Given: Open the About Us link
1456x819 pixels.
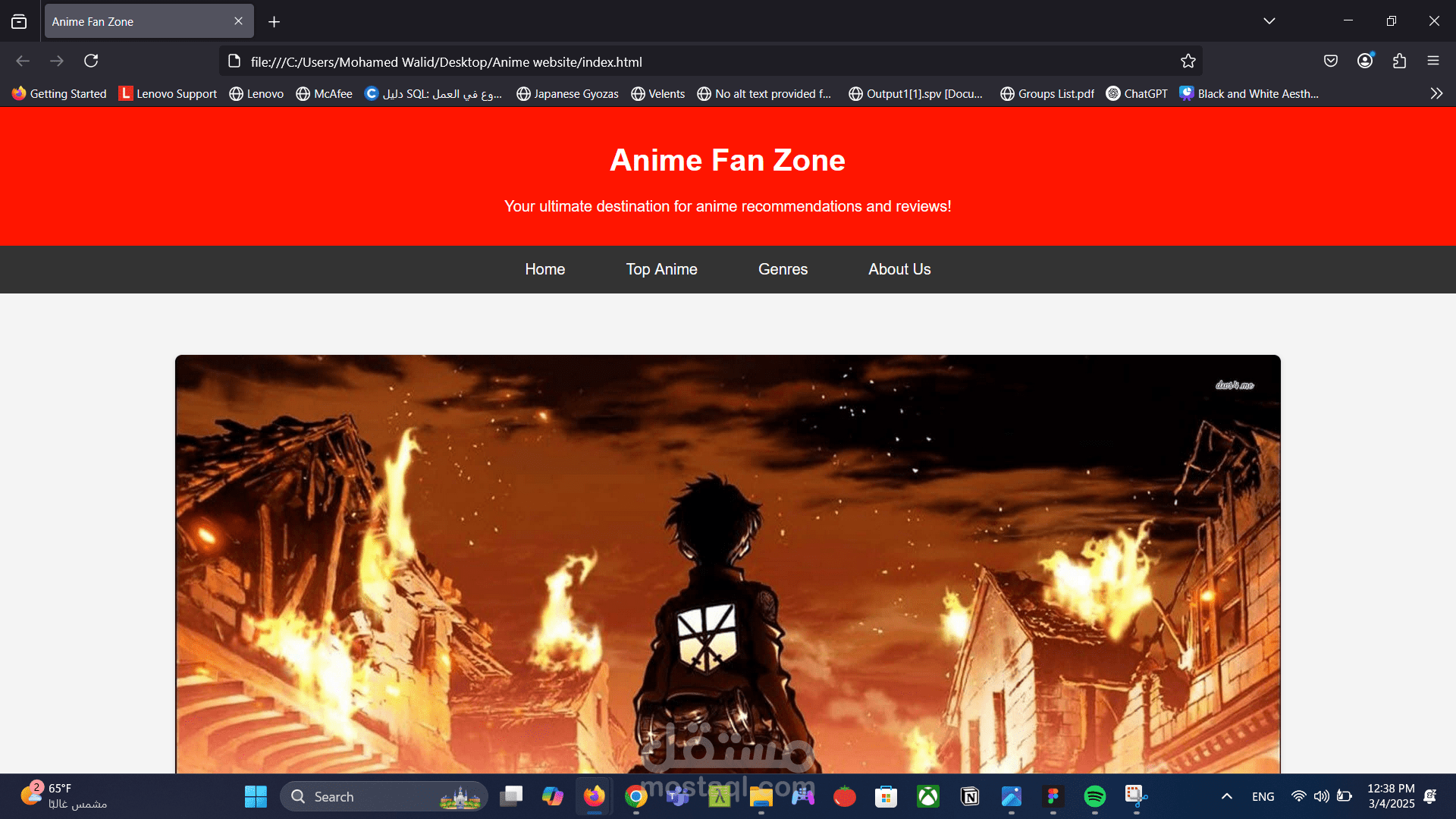Looking at the screenshot, I should (899, 269).
